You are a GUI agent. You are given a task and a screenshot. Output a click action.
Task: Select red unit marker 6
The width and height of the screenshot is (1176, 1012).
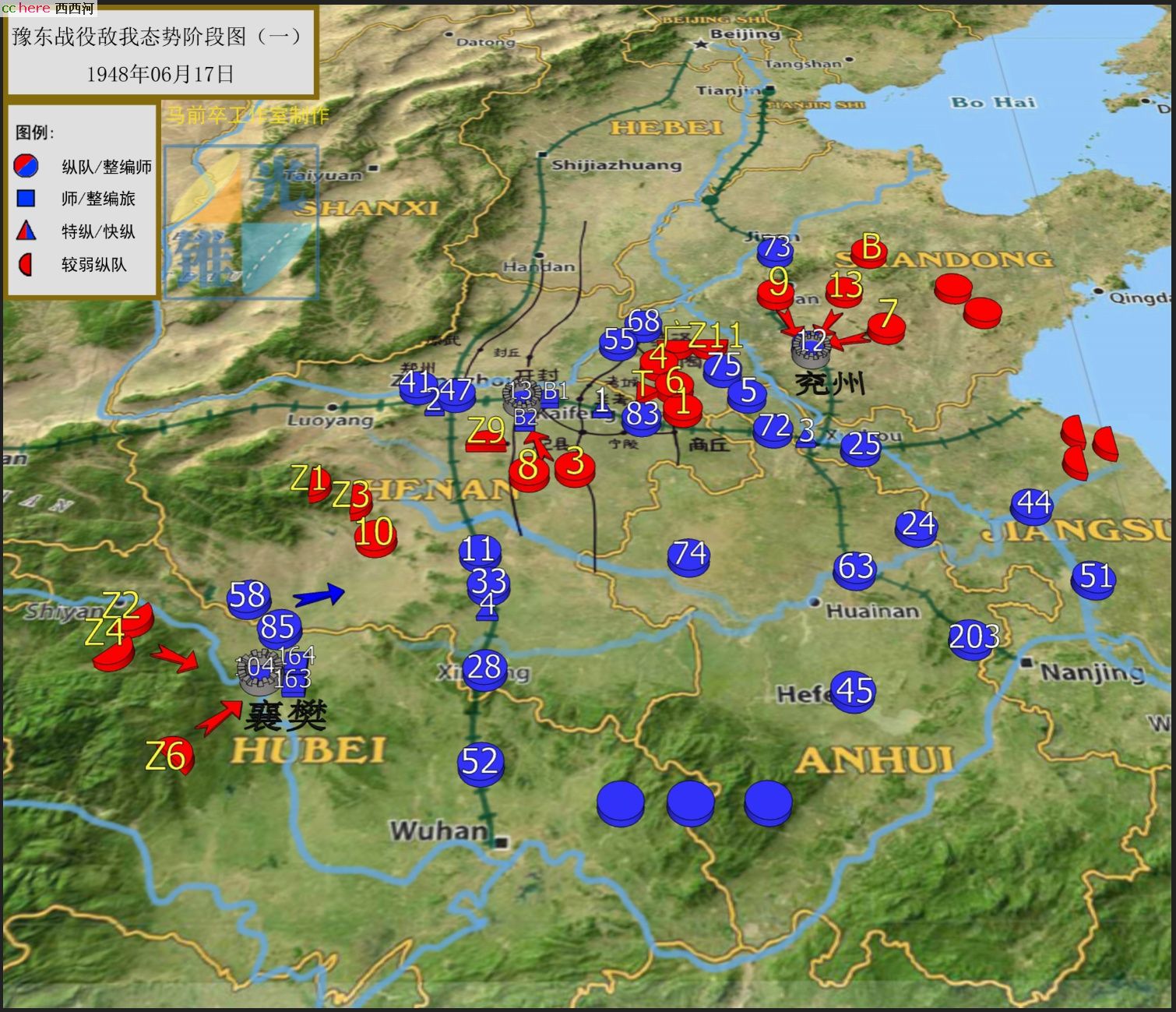click(674, 382)
